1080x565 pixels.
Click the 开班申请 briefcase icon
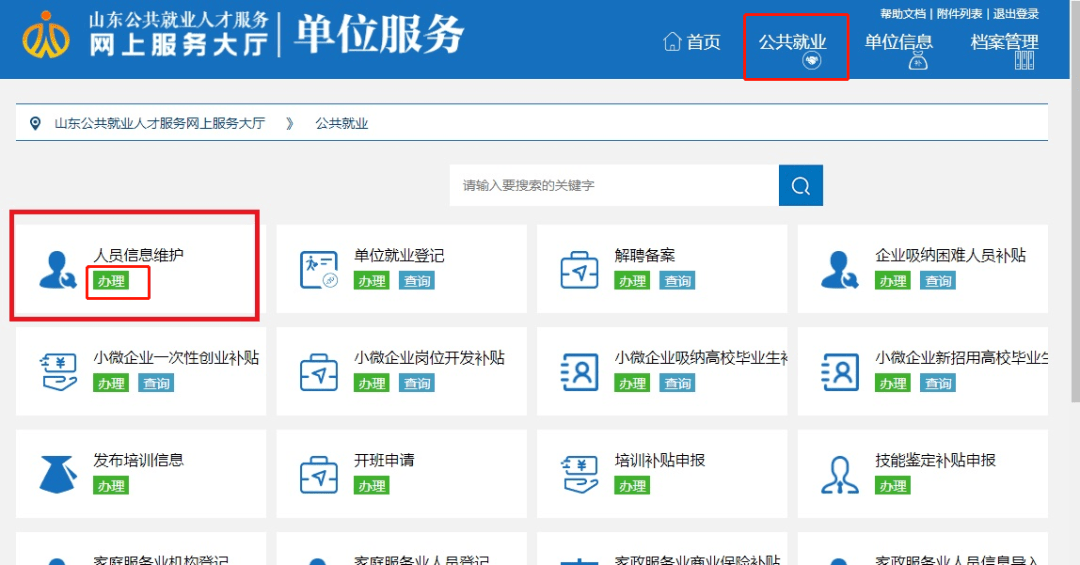pos(319,475)
